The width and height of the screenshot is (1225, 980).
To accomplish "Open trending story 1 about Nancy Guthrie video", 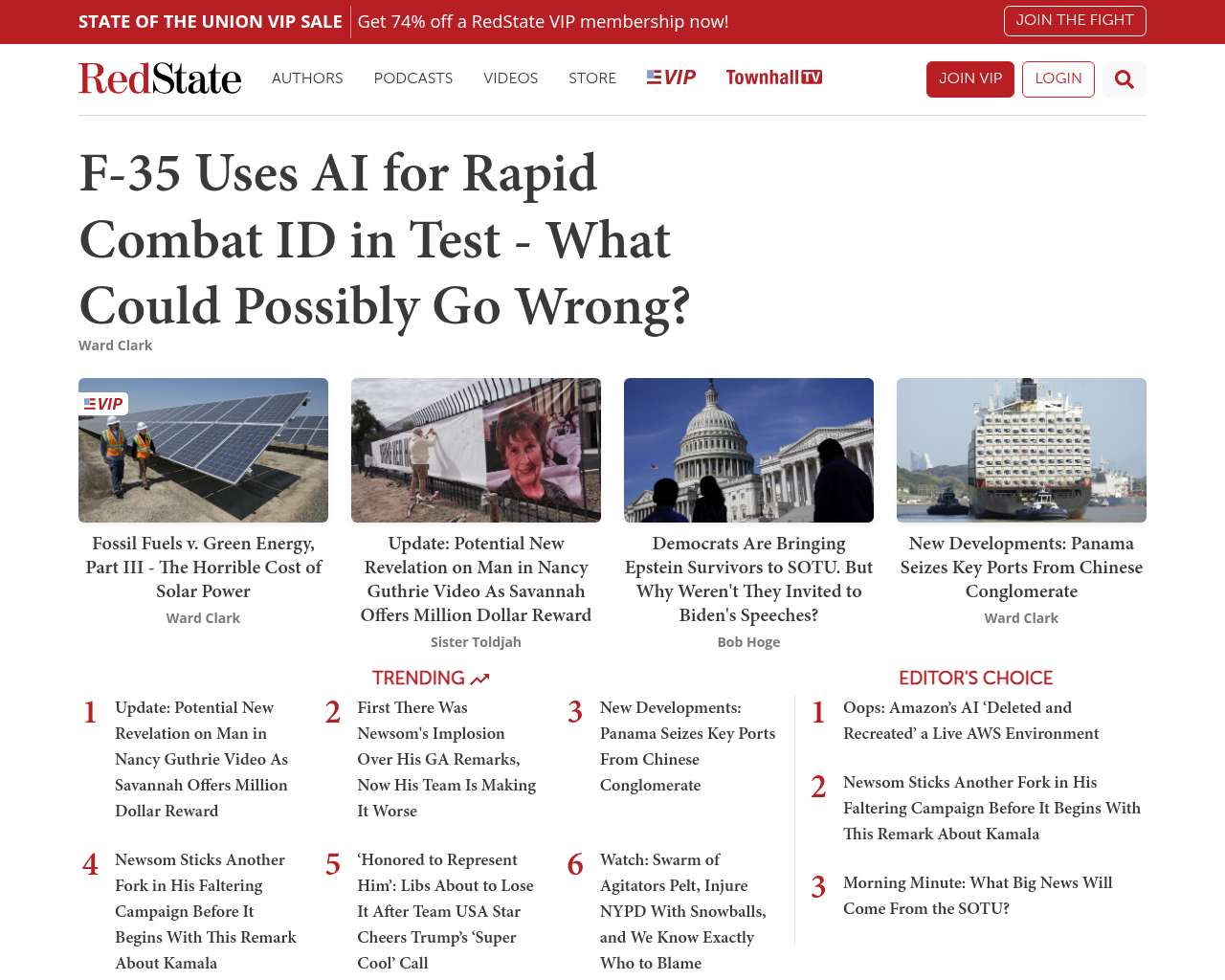I will pyautogui.click(x=202, y=759).
